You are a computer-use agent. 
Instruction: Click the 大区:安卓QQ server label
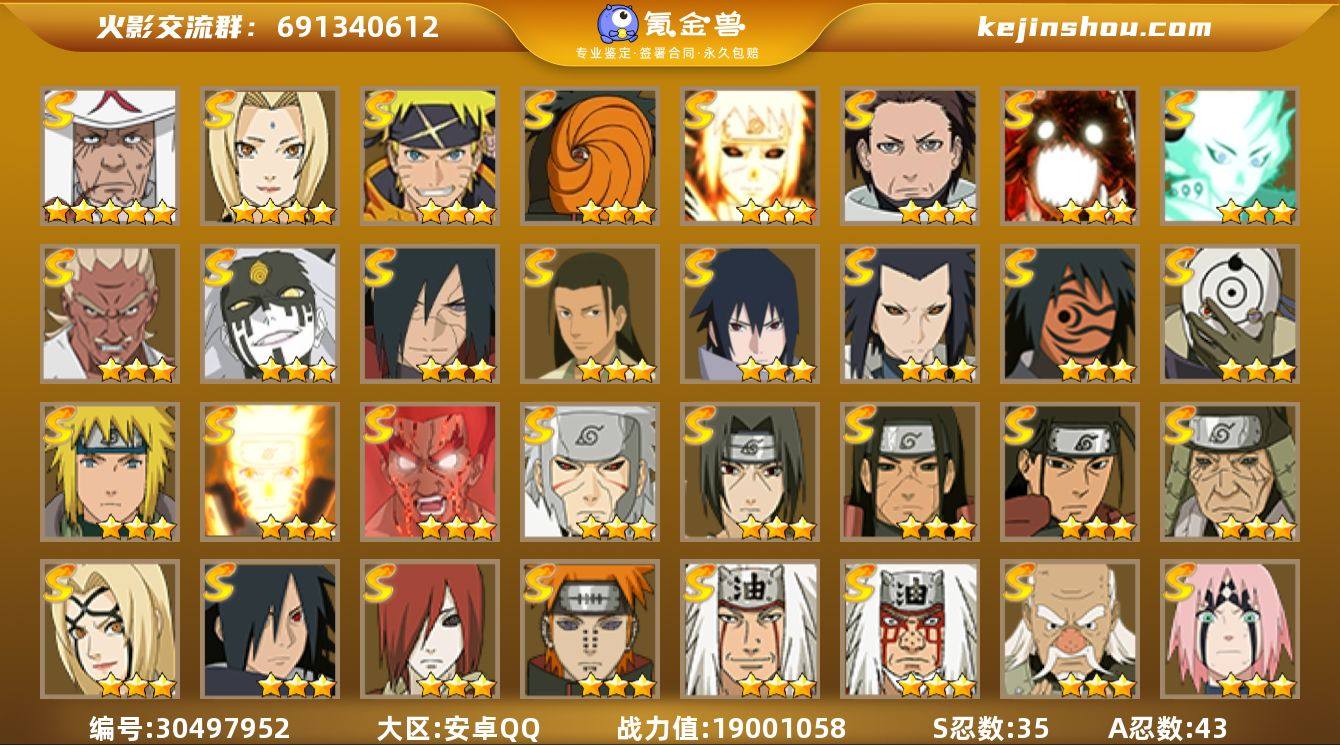tap(458, 727)
